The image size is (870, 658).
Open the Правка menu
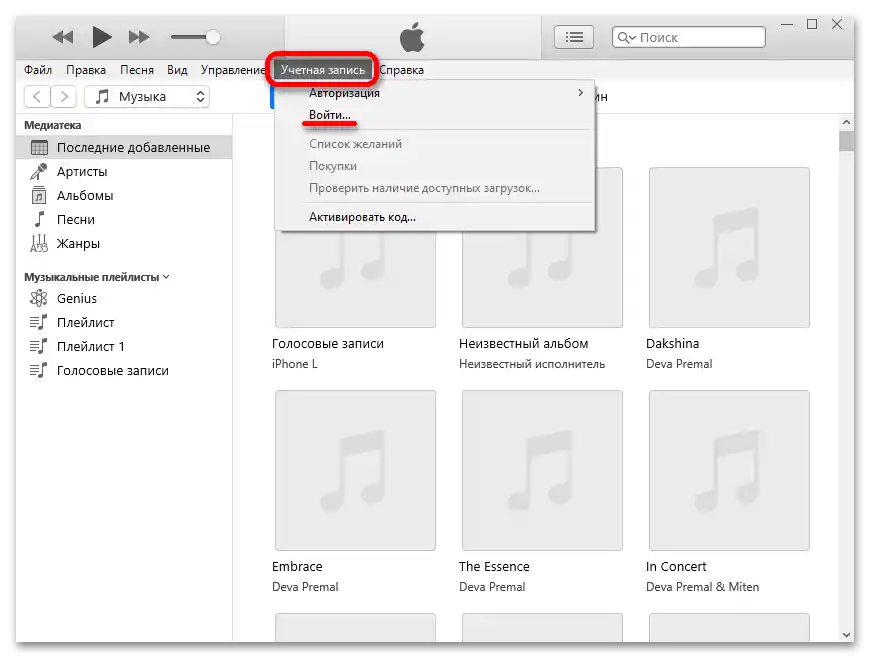(x=86, y=70)
